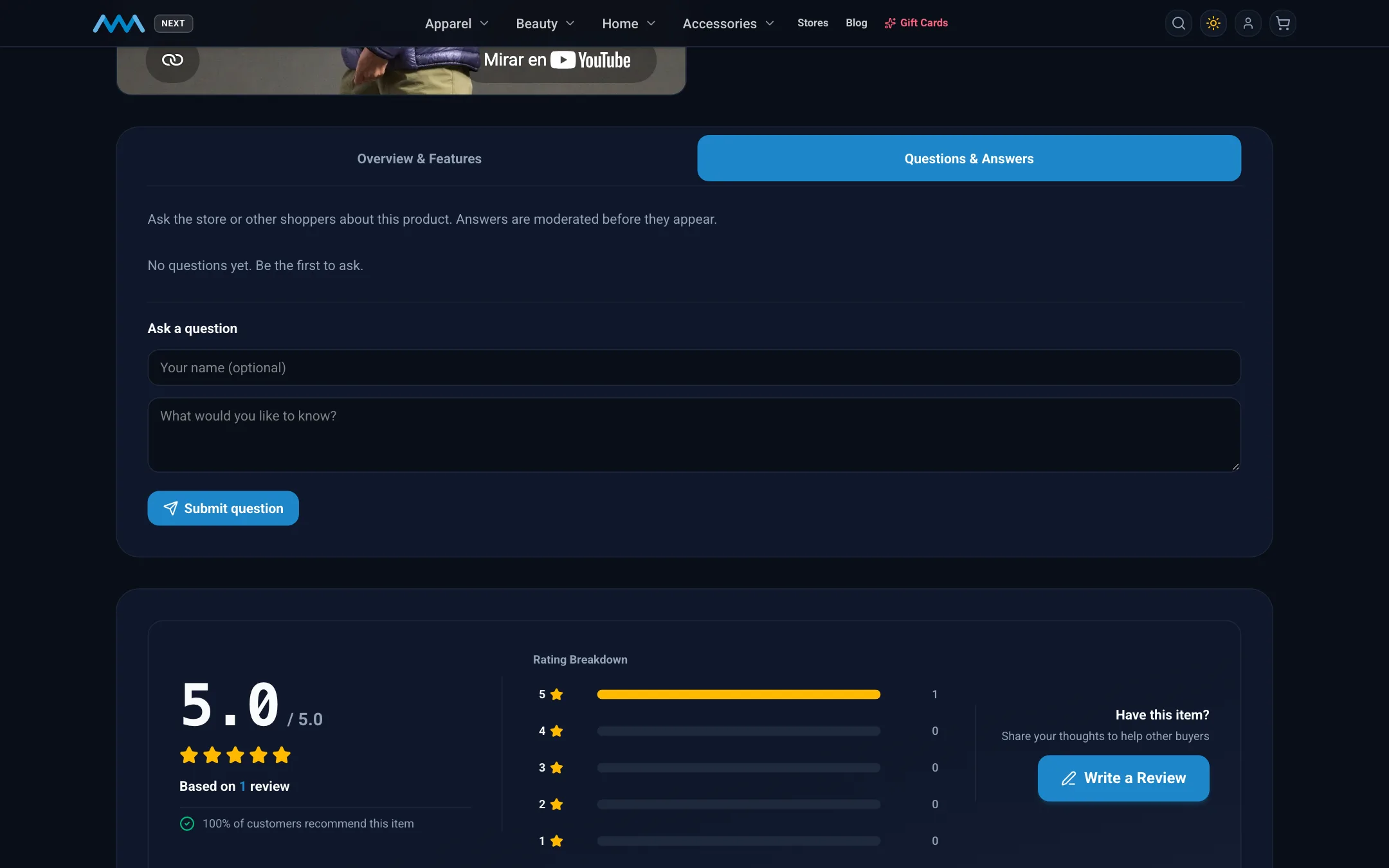Image resolution: width=1389 pixels, height=868 pixels.
Task: Click the Have this item? heading
Action: pos(1162,715)
